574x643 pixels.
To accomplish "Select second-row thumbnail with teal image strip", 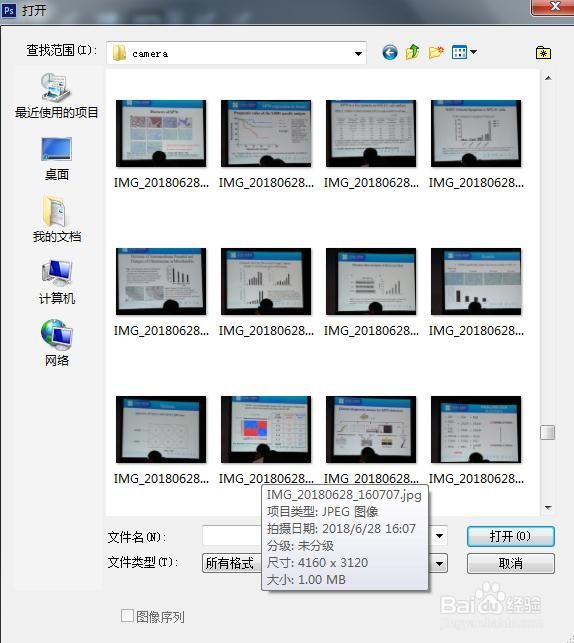I will click(x=476, y=281).
